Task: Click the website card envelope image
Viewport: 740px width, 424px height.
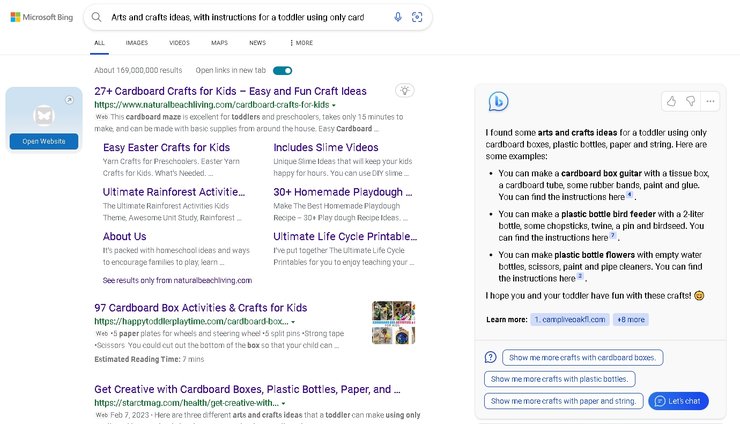Action: (x=44, y=116)
